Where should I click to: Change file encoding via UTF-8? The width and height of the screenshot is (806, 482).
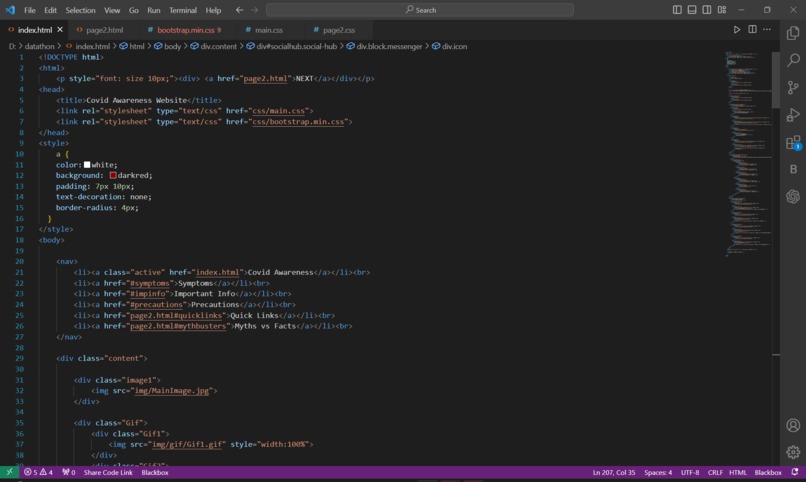tap(690, 472)
